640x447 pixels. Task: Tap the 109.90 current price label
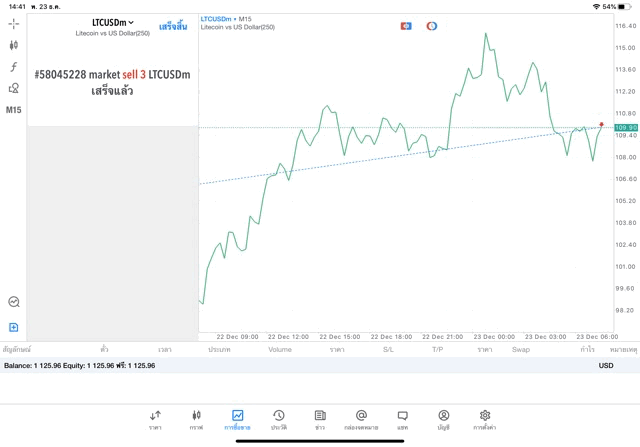(x=626, y=128)
